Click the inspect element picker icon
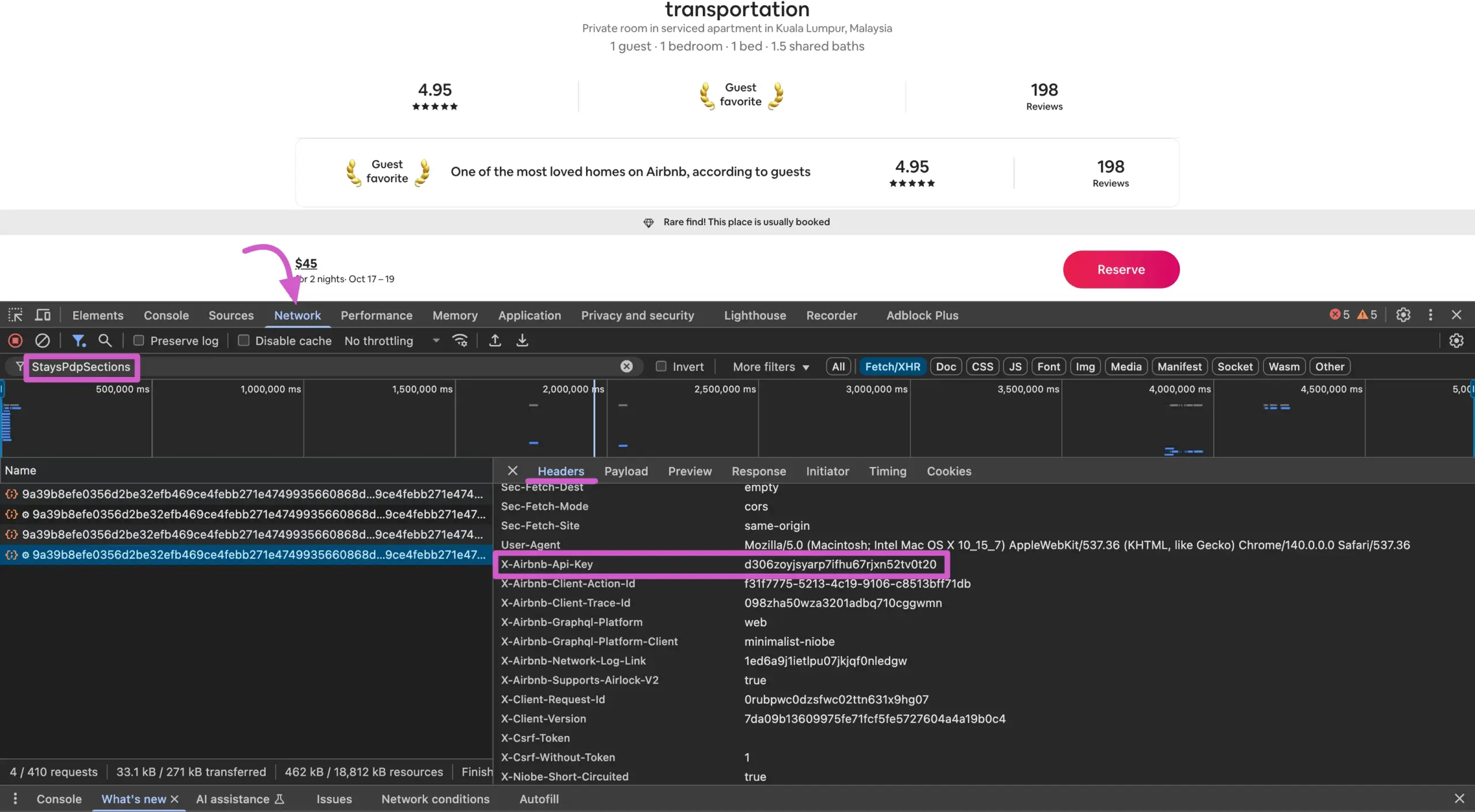The image size is (1475, 812). [16, 315]
